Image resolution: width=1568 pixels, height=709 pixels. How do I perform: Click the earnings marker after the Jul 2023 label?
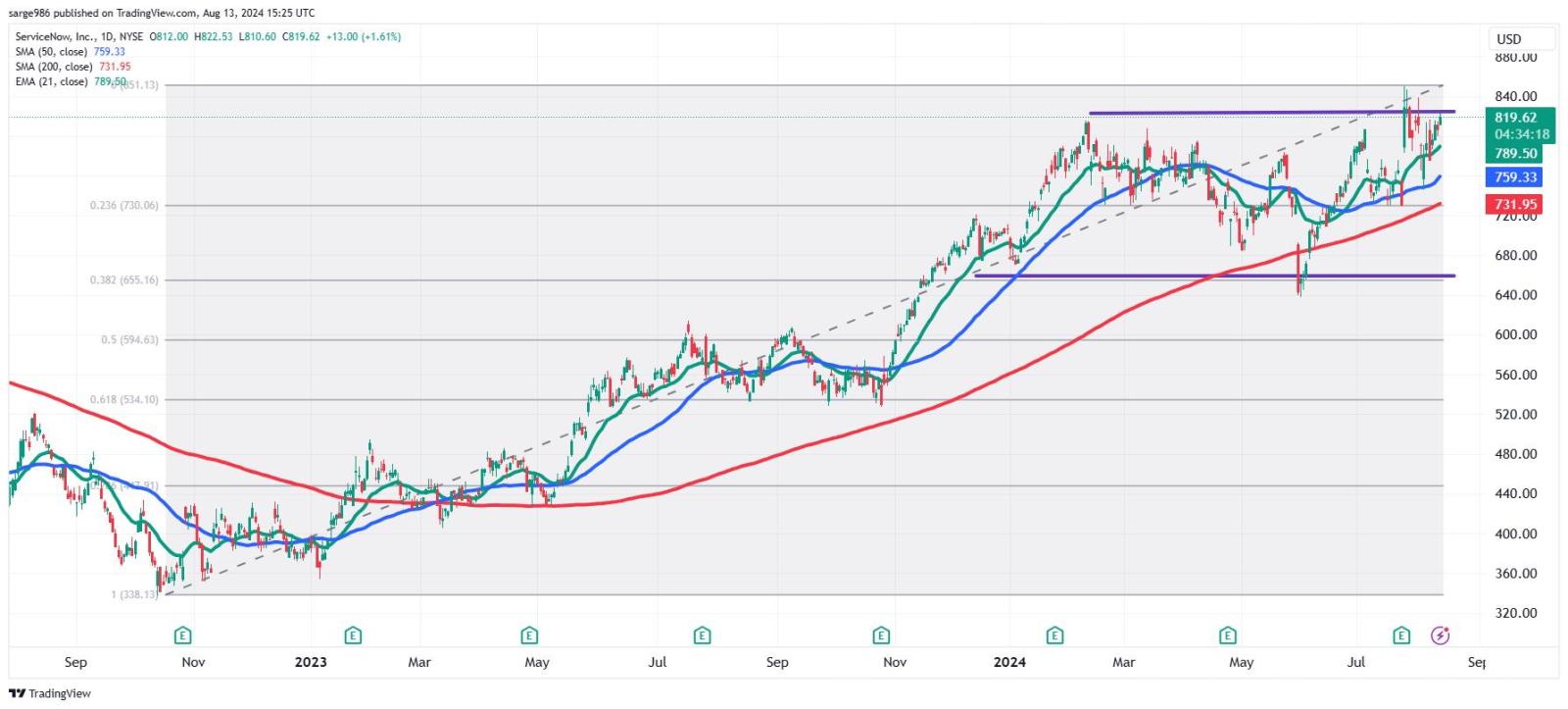click(702, 635)
